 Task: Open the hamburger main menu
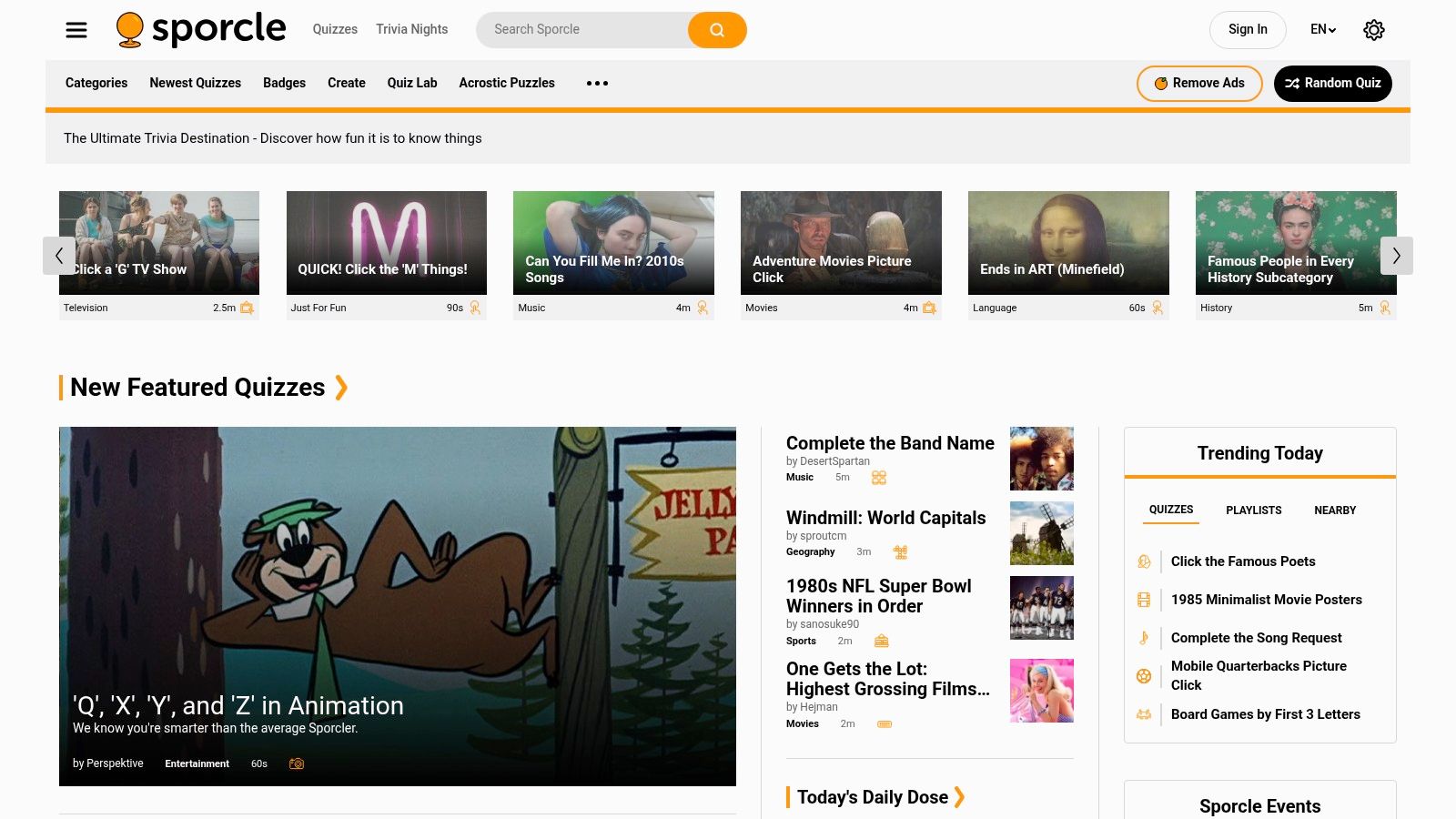76,30
